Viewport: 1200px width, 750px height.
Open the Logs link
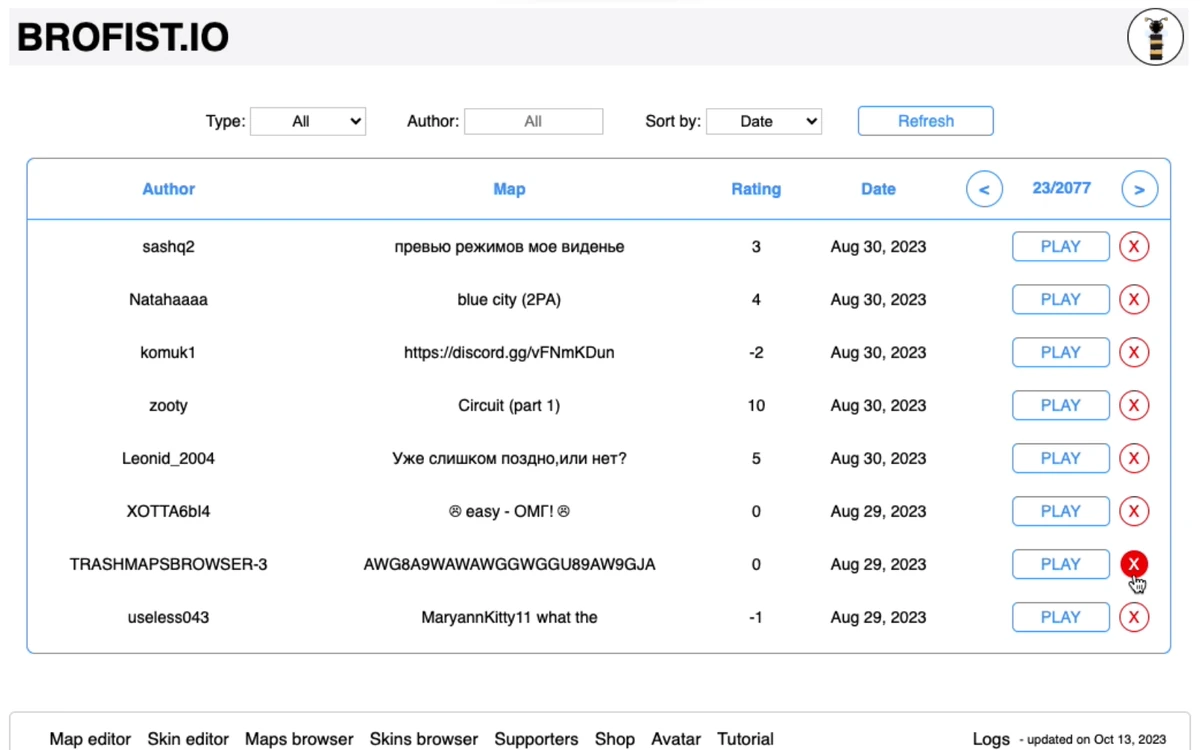(991, 739)
